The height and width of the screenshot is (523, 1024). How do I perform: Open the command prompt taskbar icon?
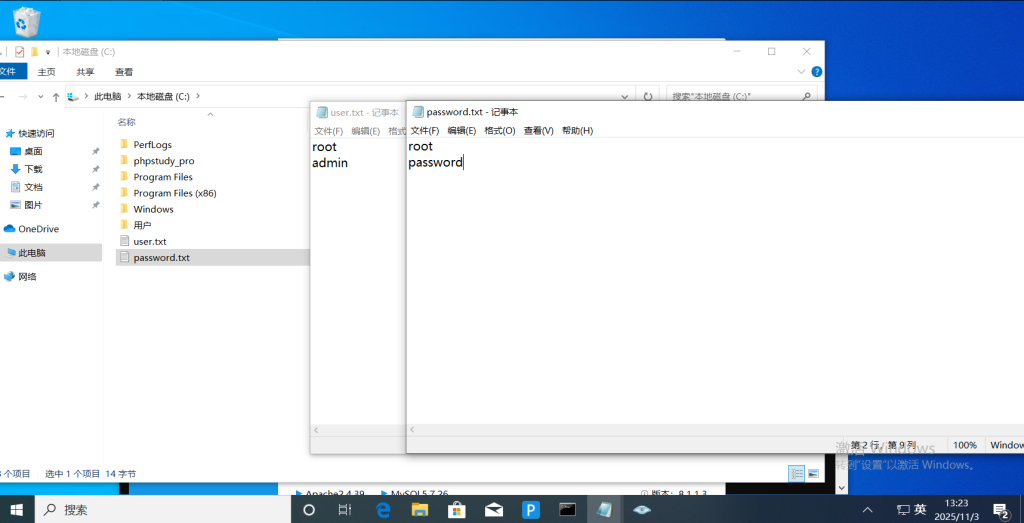(567, 509)
